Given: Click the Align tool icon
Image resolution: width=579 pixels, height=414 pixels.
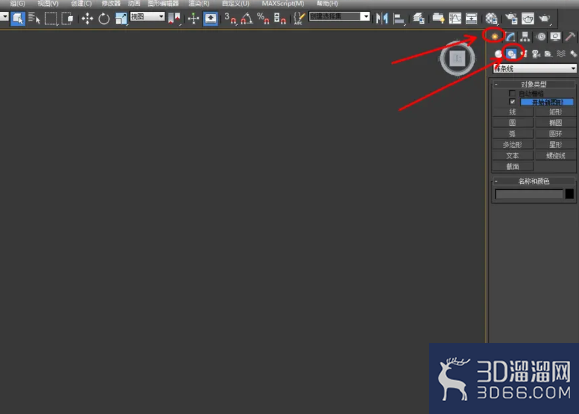Looking at the screenshot, I should pyautogui.click(x=398, y=18).
